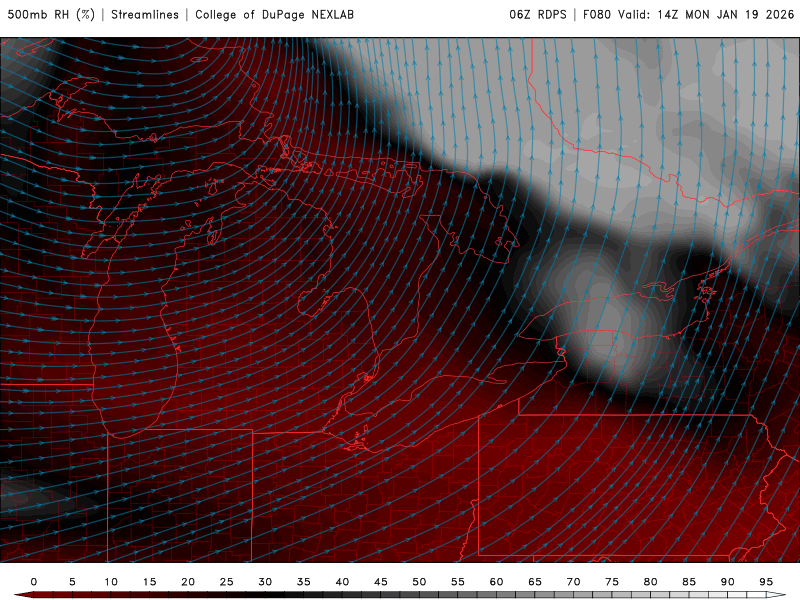The height and width of the screenshot is (600, 800).
Task: Click the "Streamlines" header label
Action: [x=145, y=15]
